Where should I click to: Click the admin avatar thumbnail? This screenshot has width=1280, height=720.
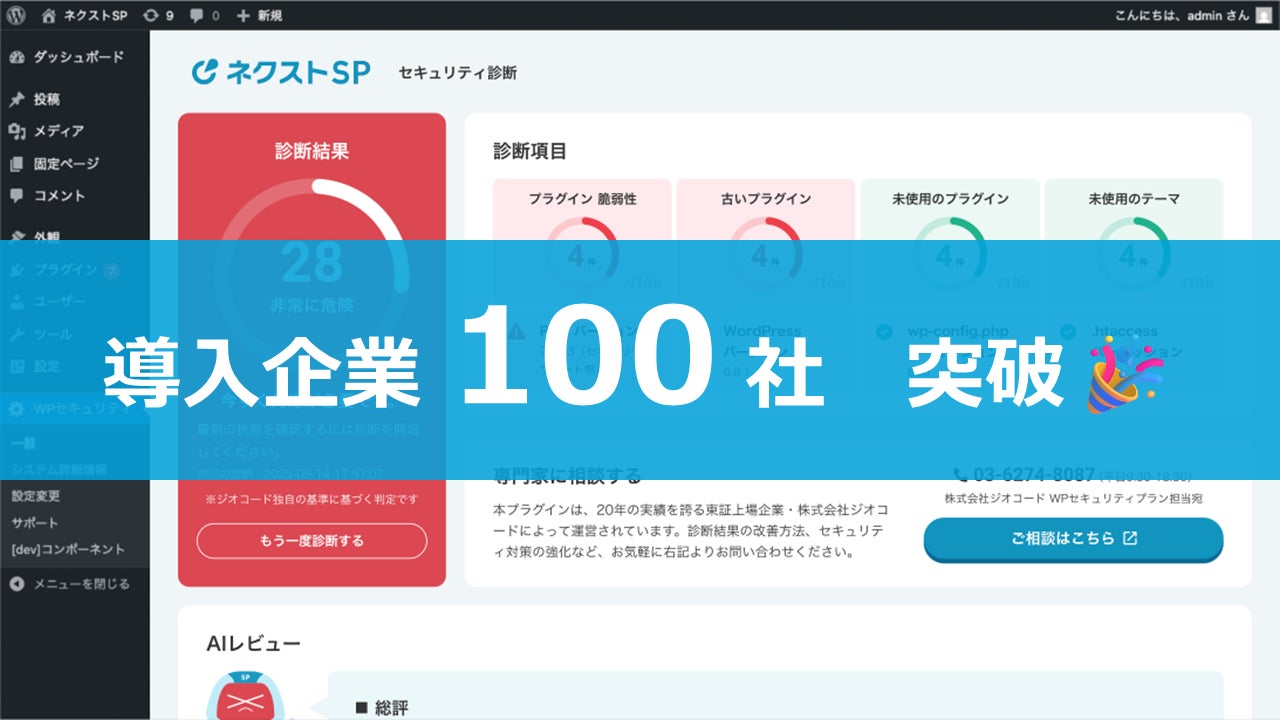coord(1264,15)
